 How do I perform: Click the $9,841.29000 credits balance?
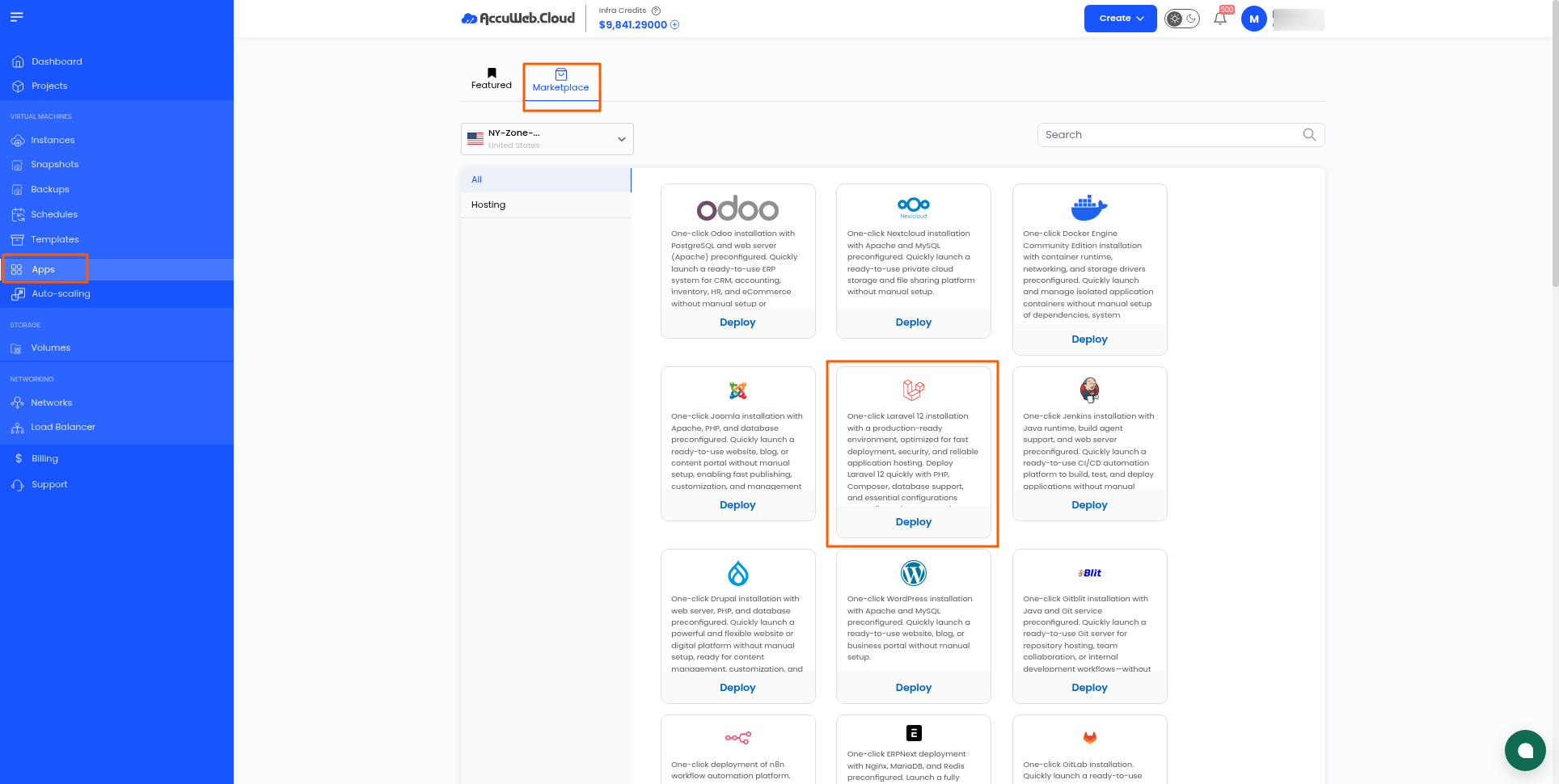coord(633,25)
